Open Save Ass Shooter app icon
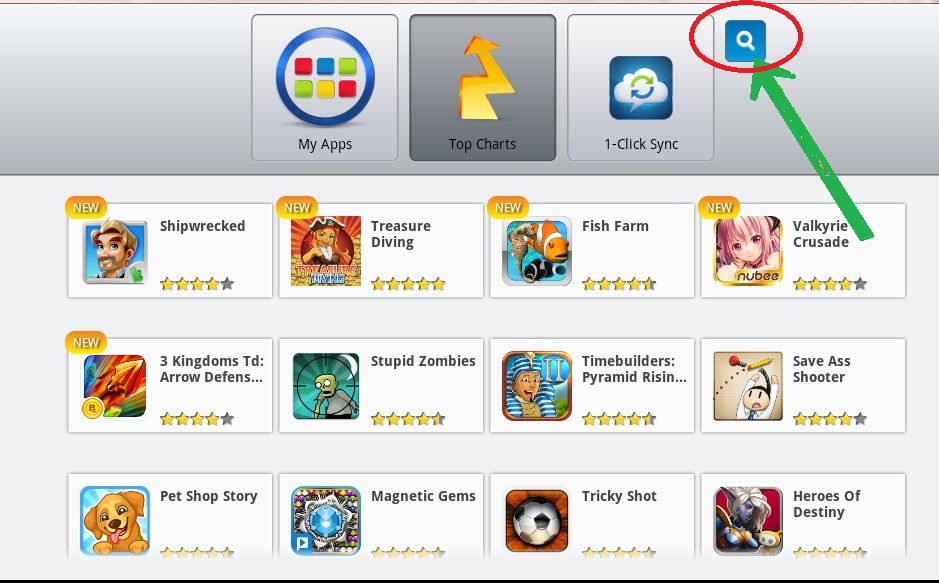Screen dimensions: 939x583 748,386
